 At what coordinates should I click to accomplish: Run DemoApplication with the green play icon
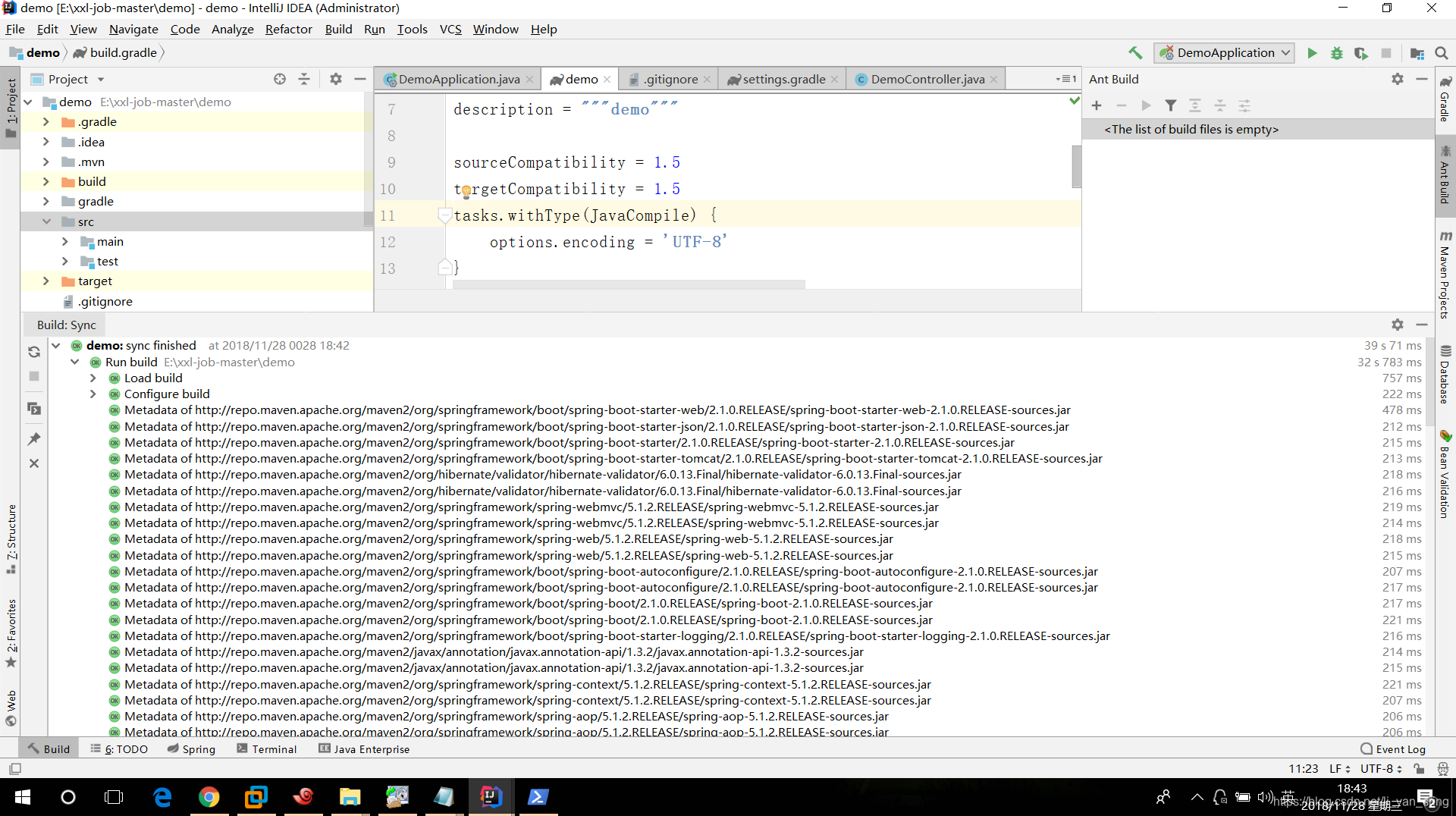[1312, 53]
